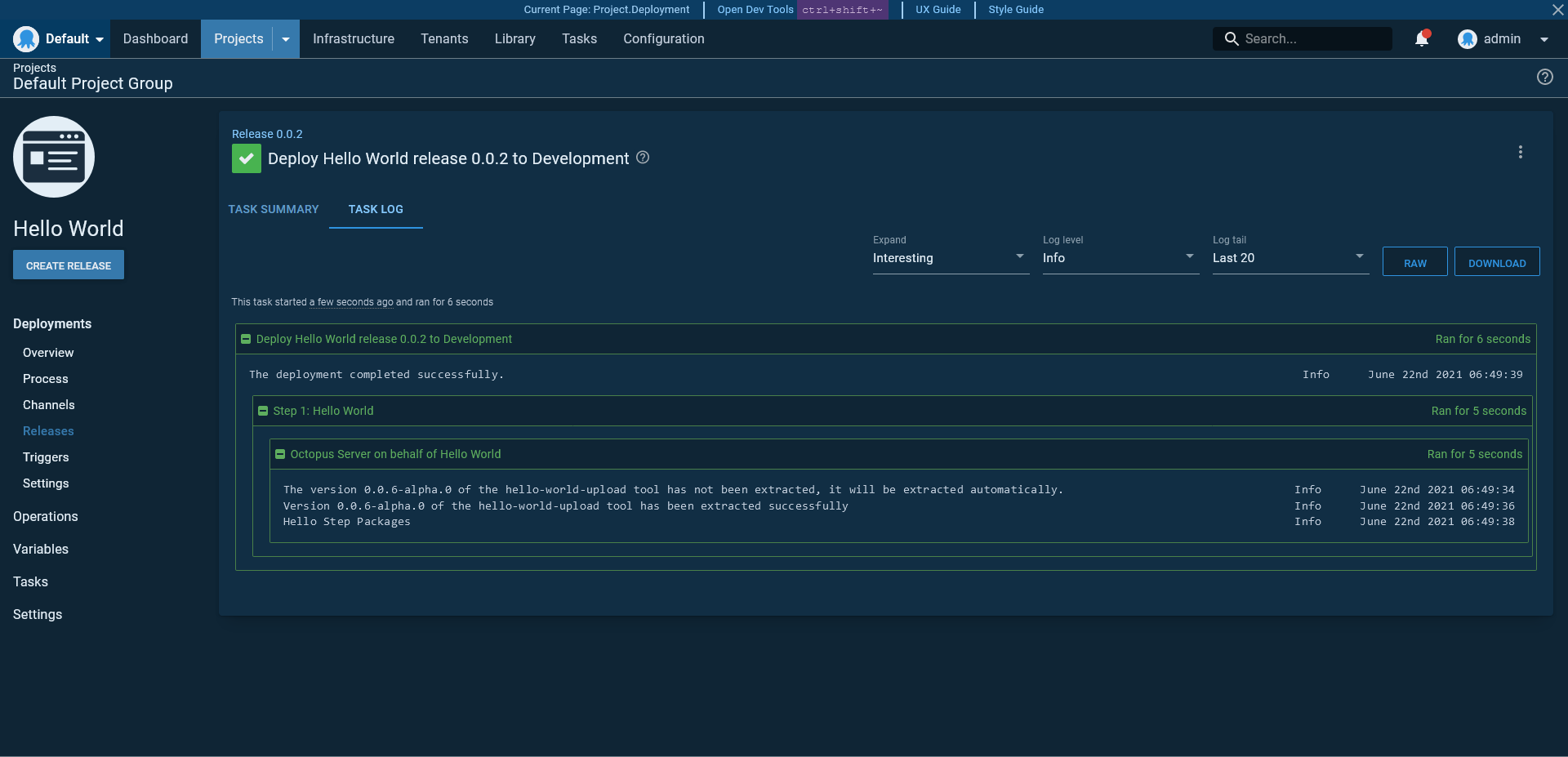Image resolution: width=1568 pixels, height=757 pixels.
Task: Click the 'Current Page: Project.Deployment' text
Action: click(x=607, y=10)
